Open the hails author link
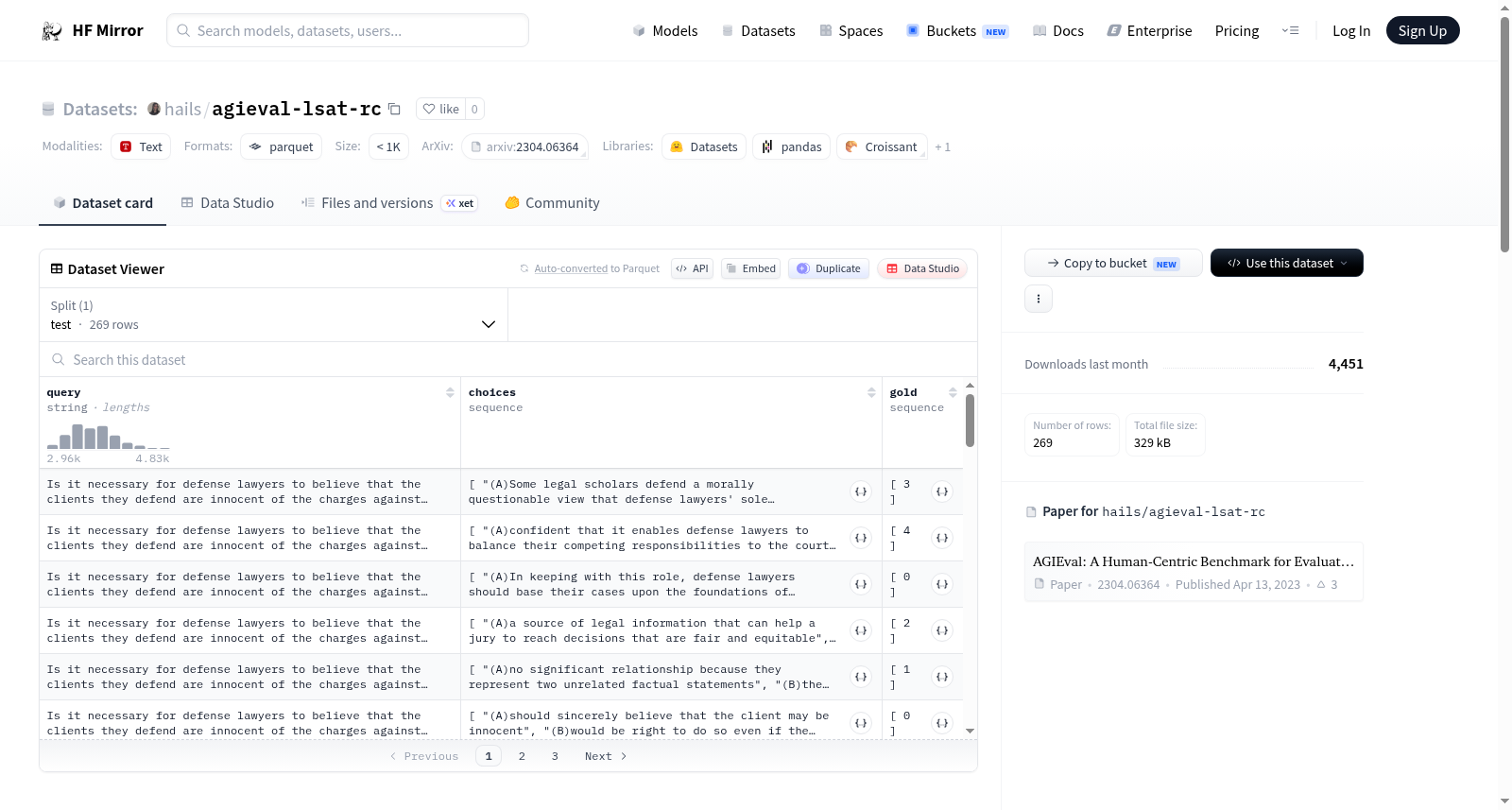Screen dimensions: 1512x810 [182, 109]
